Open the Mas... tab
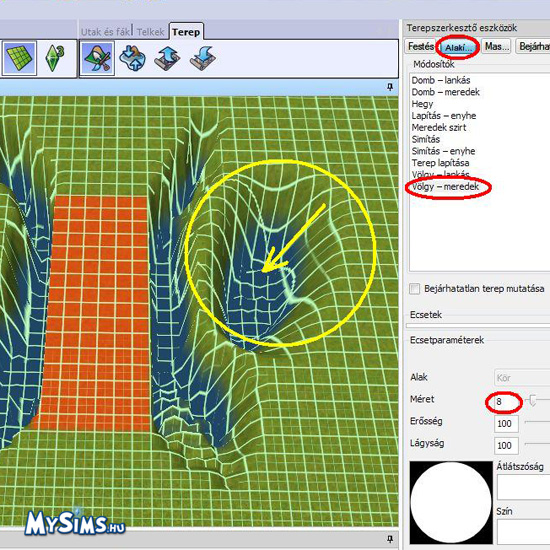 click(497, 46)
